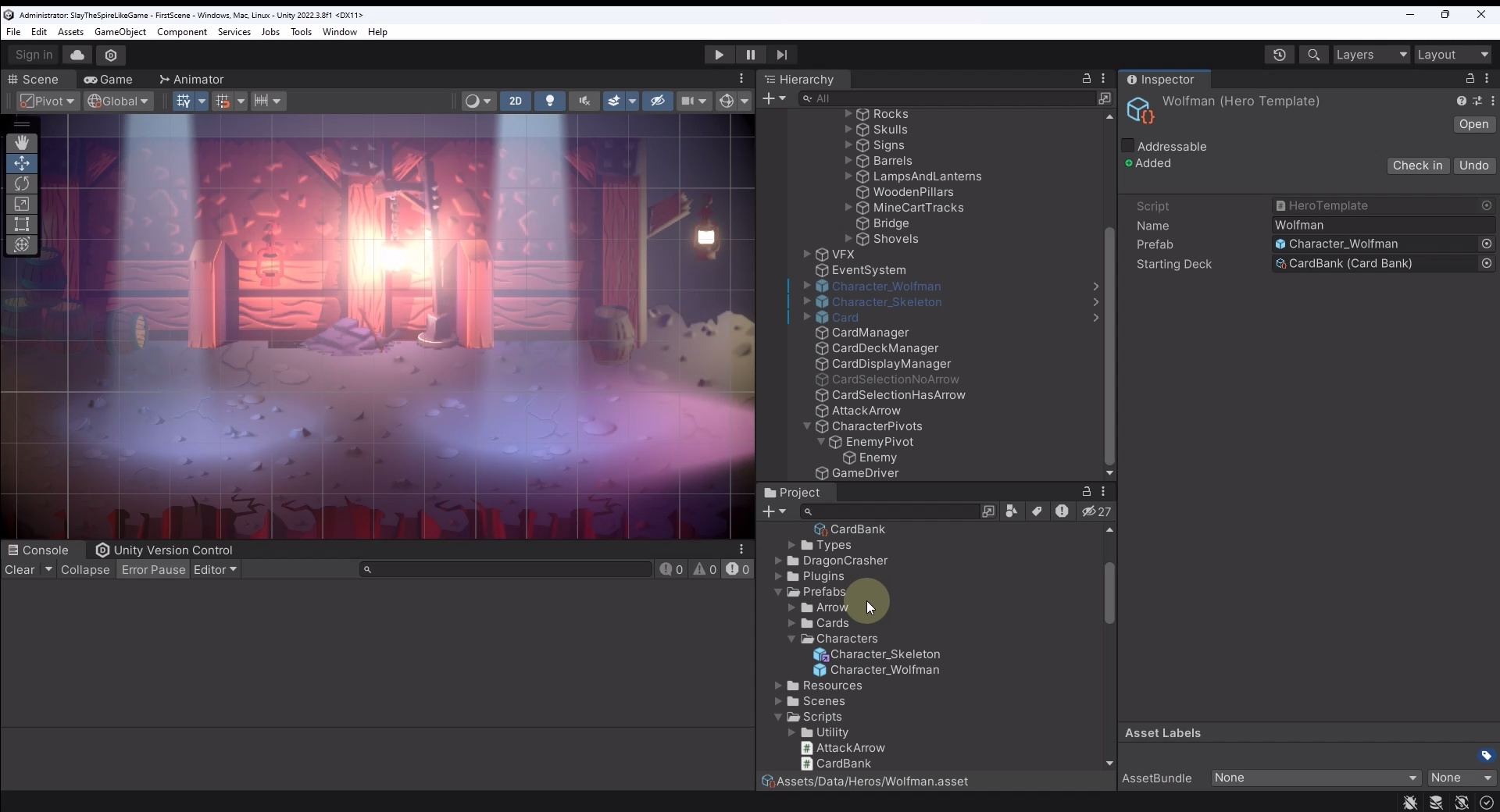
Task: Click the Open button for the Wolfman prefab
Action: point(1473,124)
